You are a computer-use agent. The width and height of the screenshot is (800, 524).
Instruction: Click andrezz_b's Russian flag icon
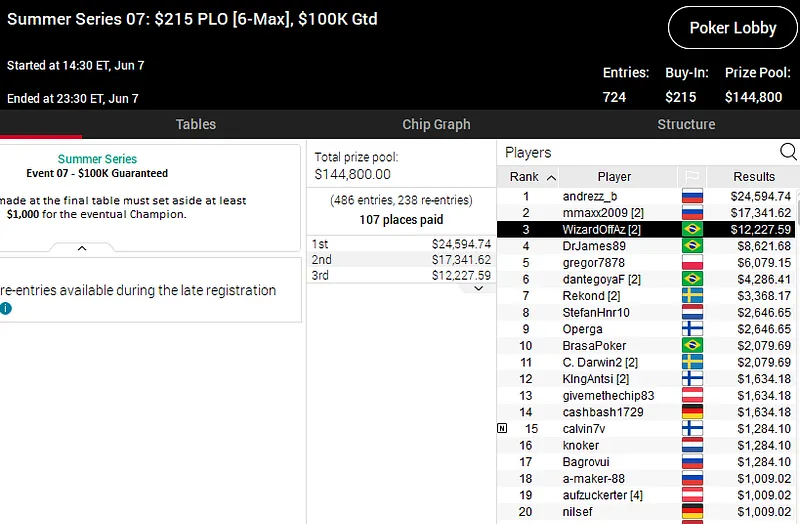pos(691,197)
